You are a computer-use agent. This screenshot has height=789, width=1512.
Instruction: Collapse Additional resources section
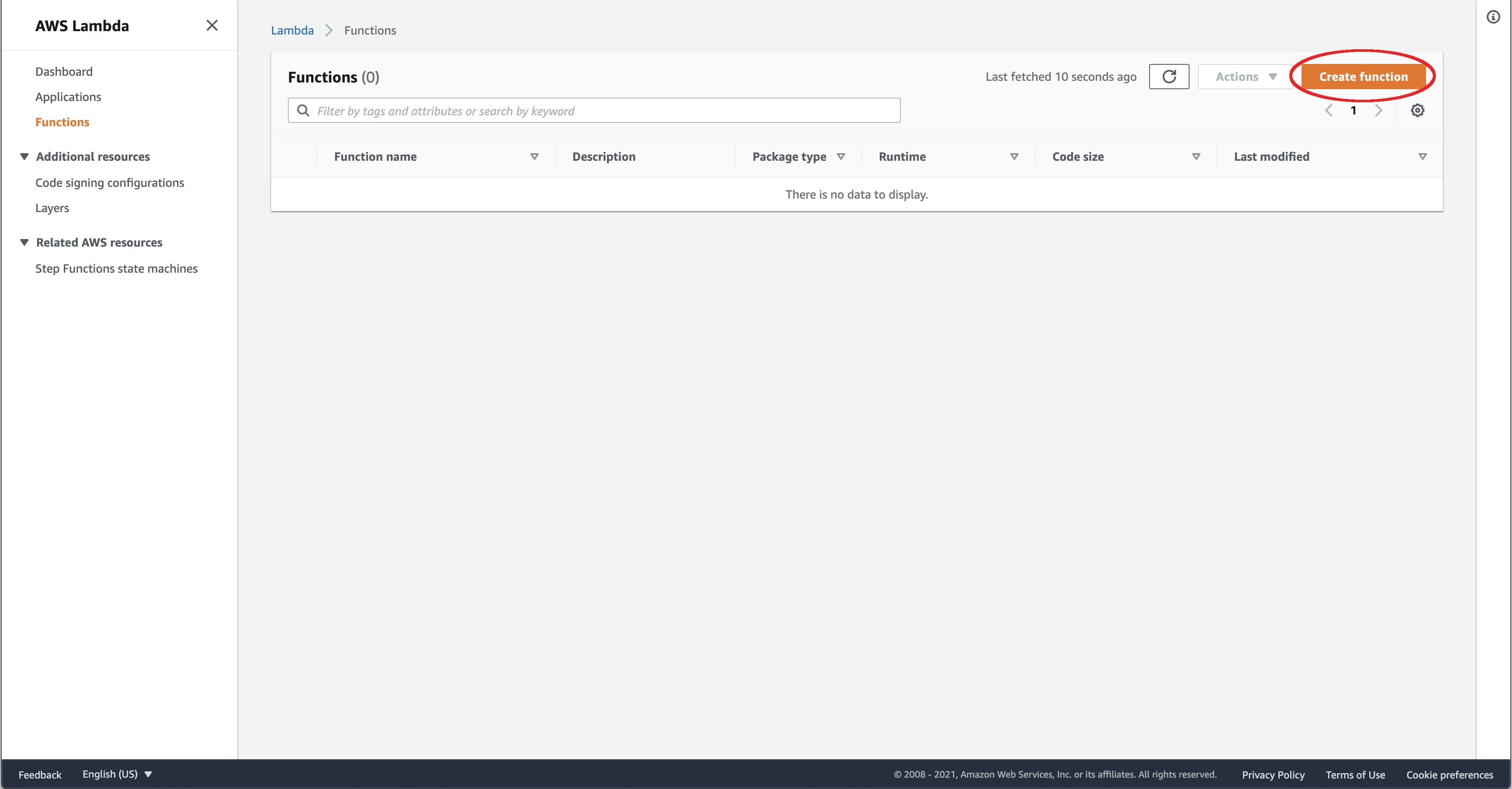point(24,157)
